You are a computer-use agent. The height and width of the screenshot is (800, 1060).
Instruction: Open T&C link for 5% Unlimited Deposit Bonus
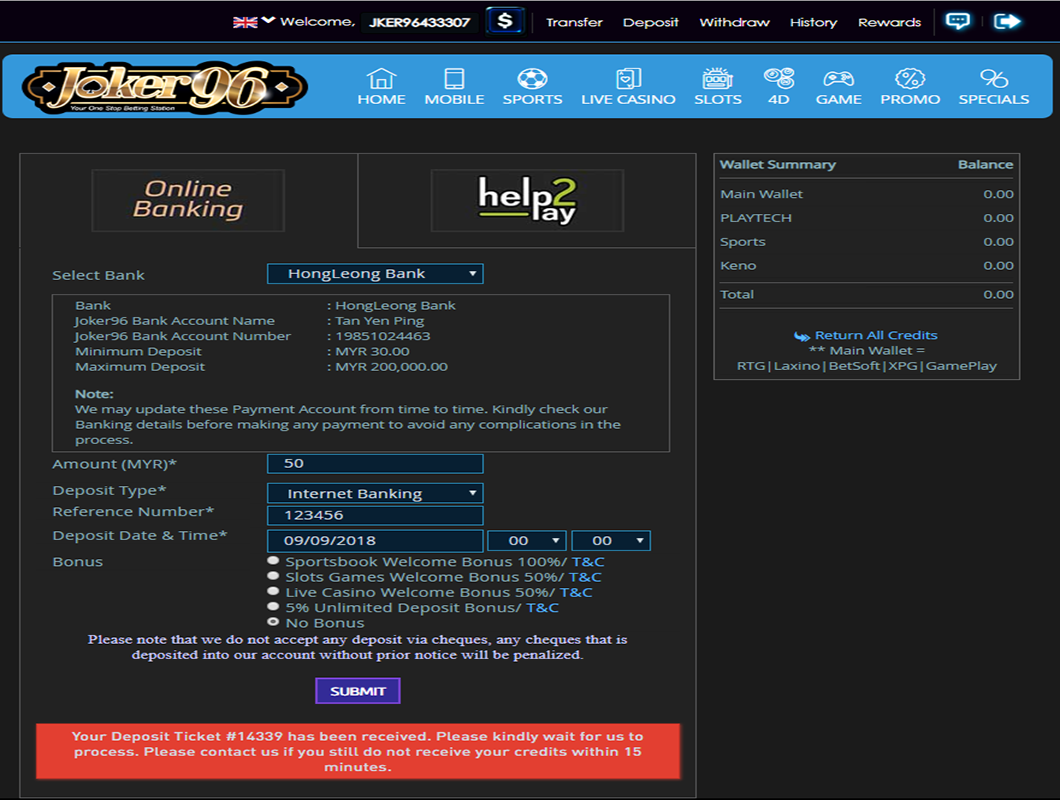[542, 608]
